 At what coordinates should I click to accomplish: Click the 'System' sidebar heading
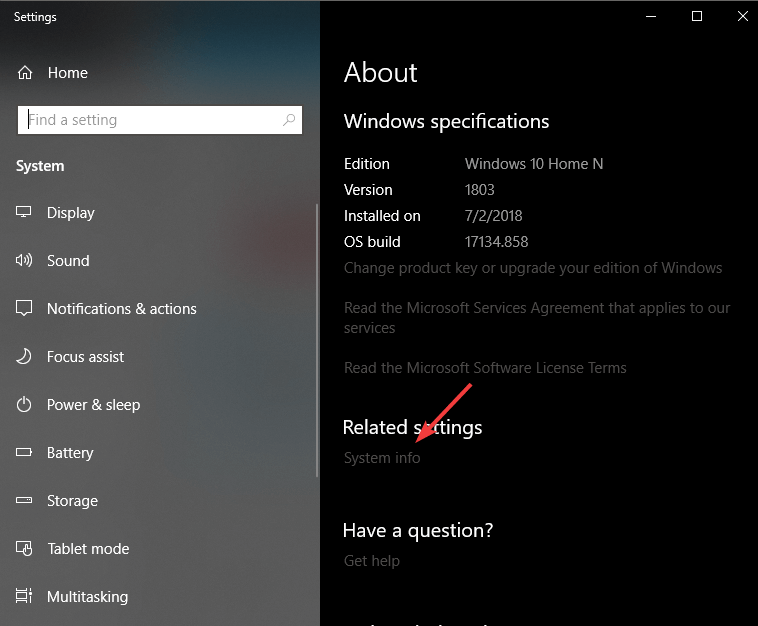coord(40,166)
